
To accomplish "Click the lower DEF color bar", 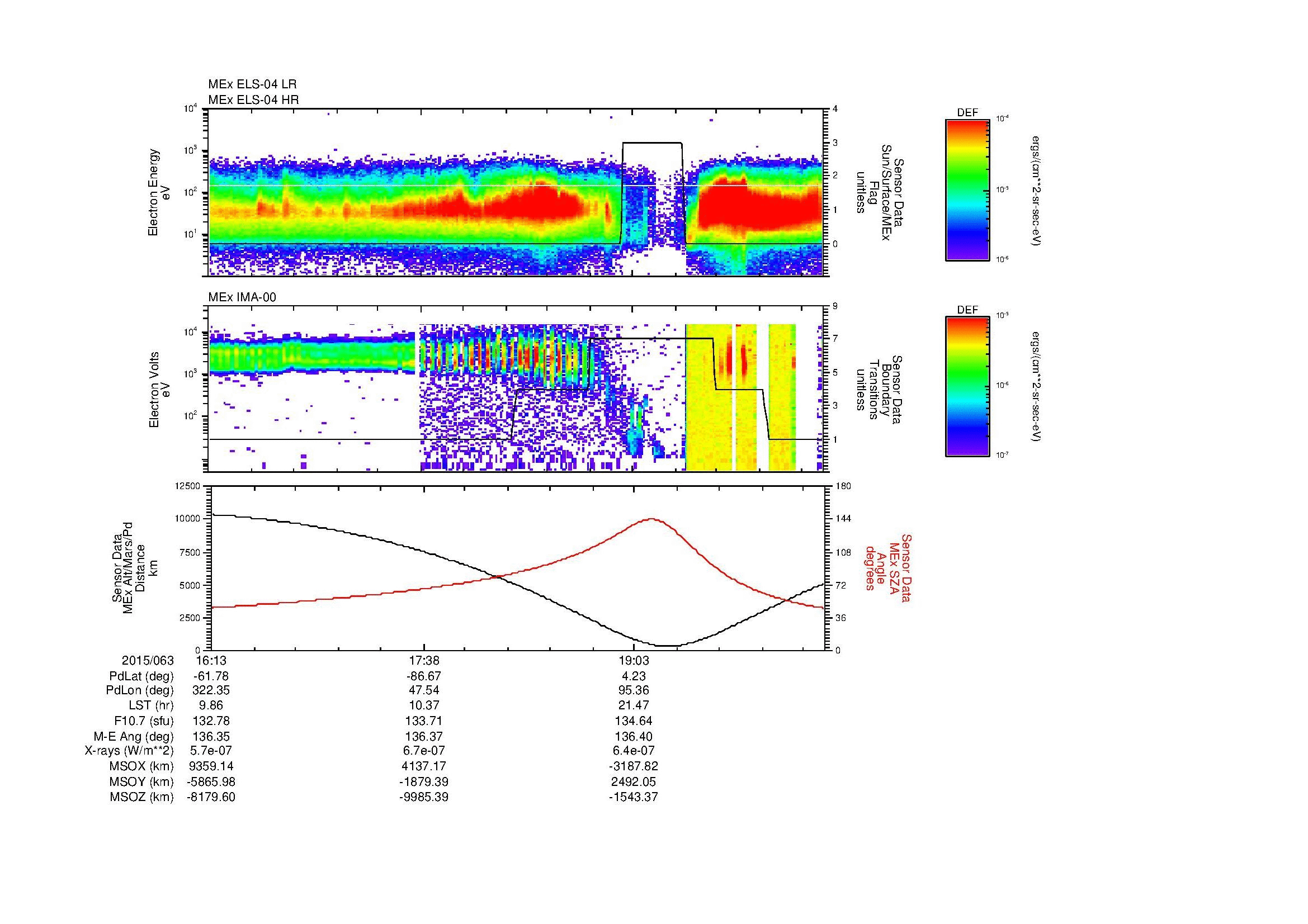I will [967, 387].
